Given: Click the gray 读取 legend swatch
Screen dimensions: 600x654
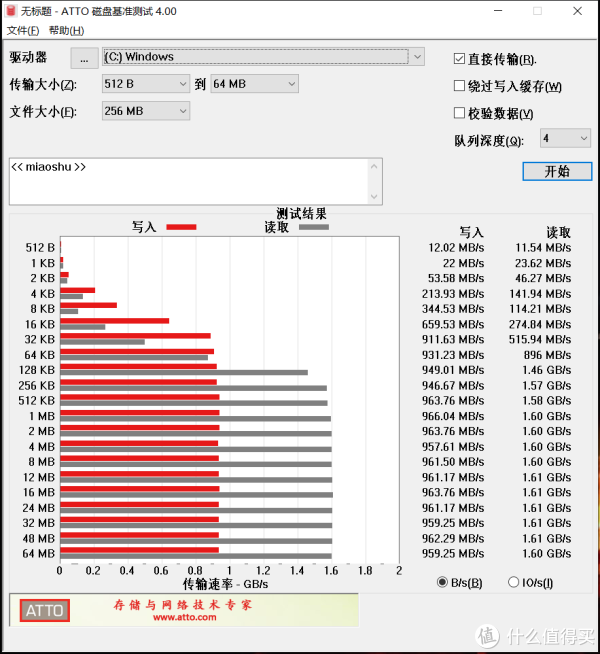Looking at the screenshot, I should pyautogui.click(x=314, y=227).
